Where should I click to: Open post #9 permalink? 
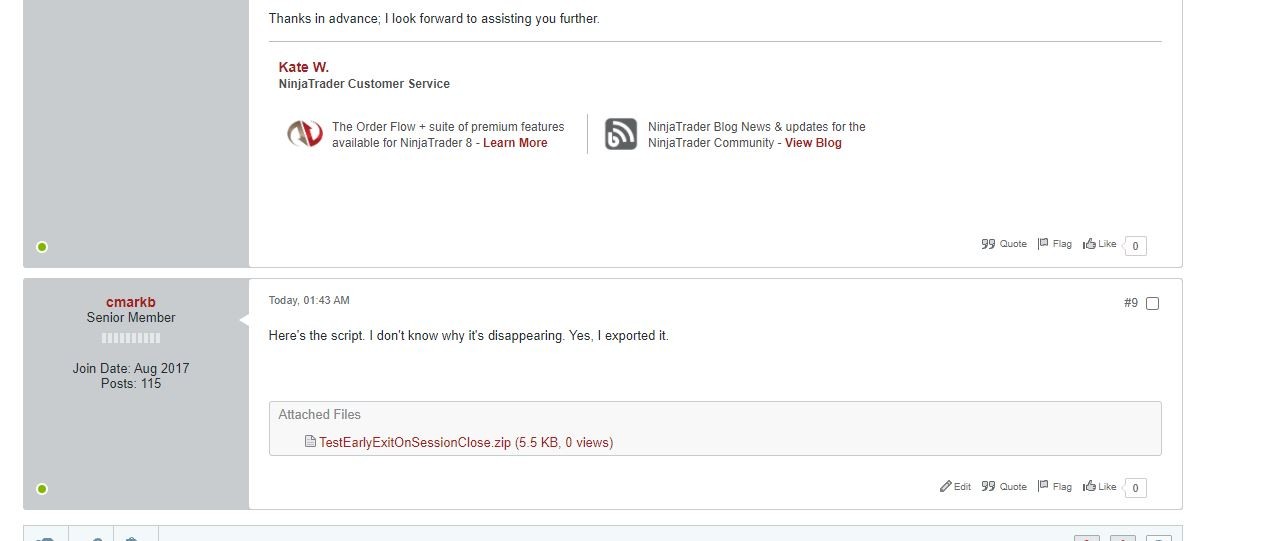tap(1131, 303)
